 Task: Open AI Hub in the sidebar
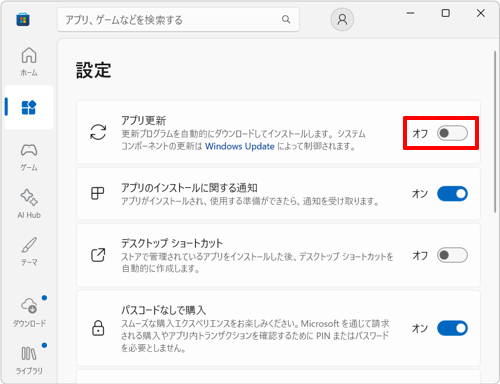coord(29,204)
